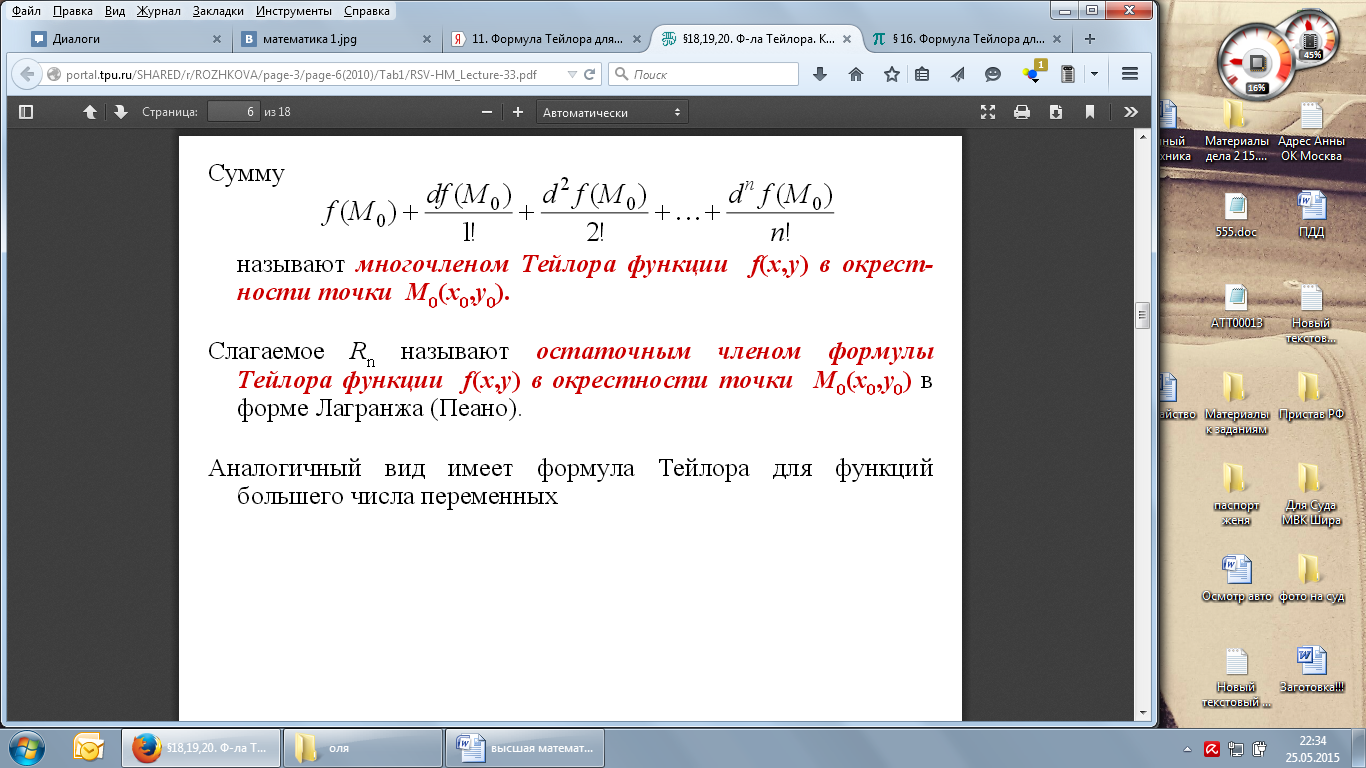Viewport: 1366px width, 768px height.
Task: Go to previous PDF page
Action: [x=90, y=112]
